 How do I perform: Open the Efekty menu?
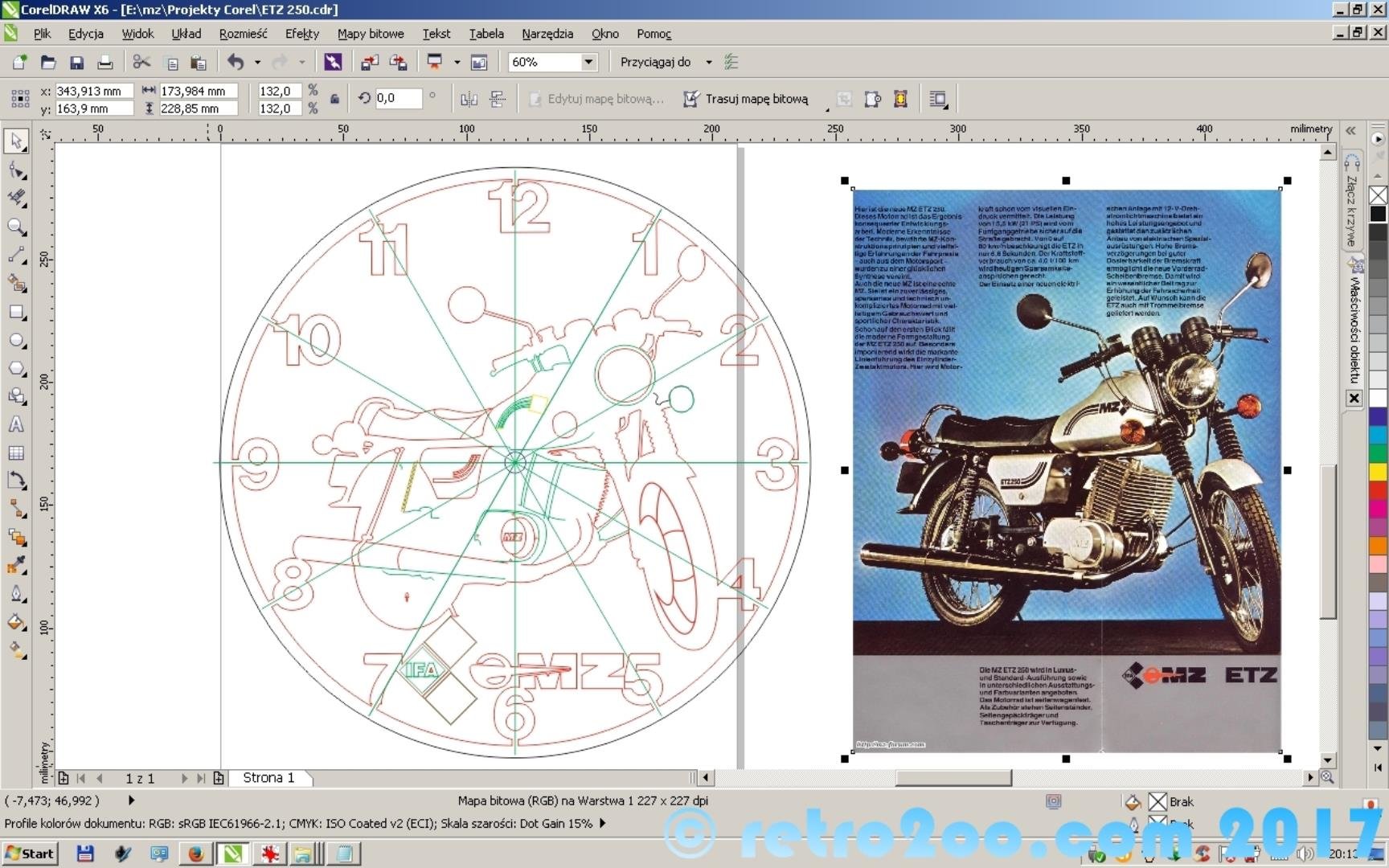click(x=301, y=34)
